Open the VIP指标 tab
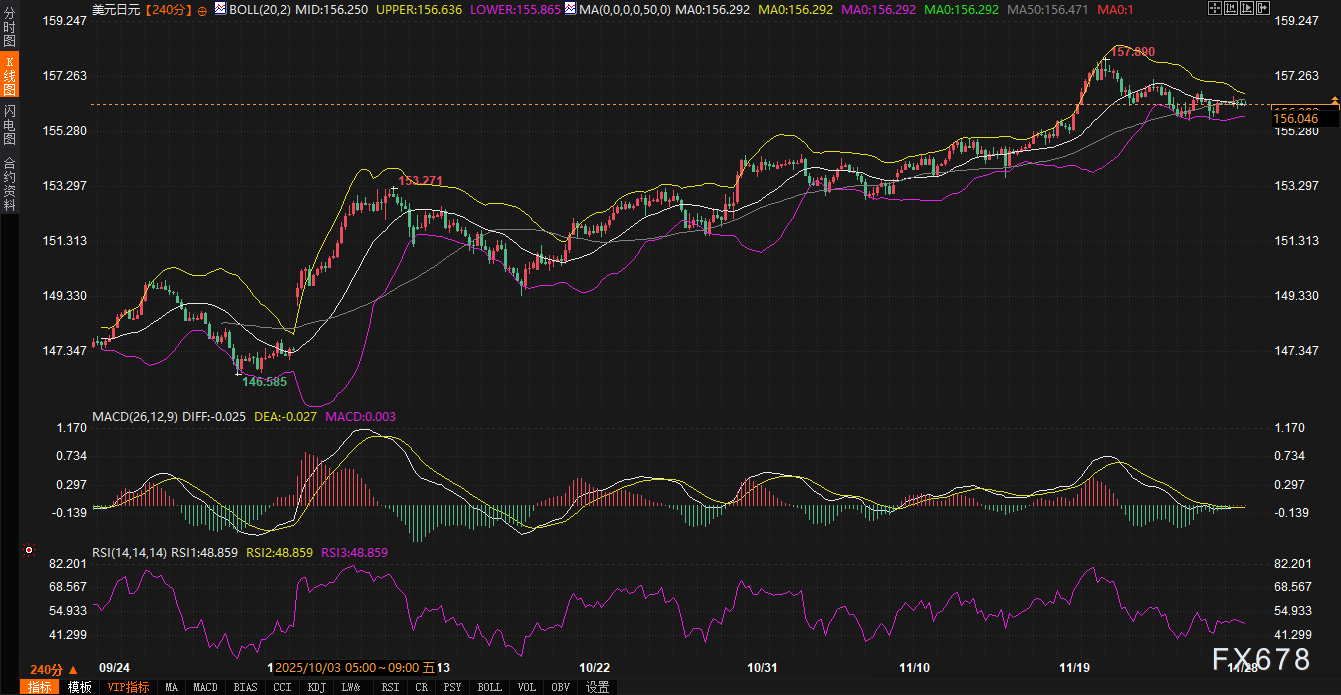This screenshot has width=1341, height=695. [128, 687]
